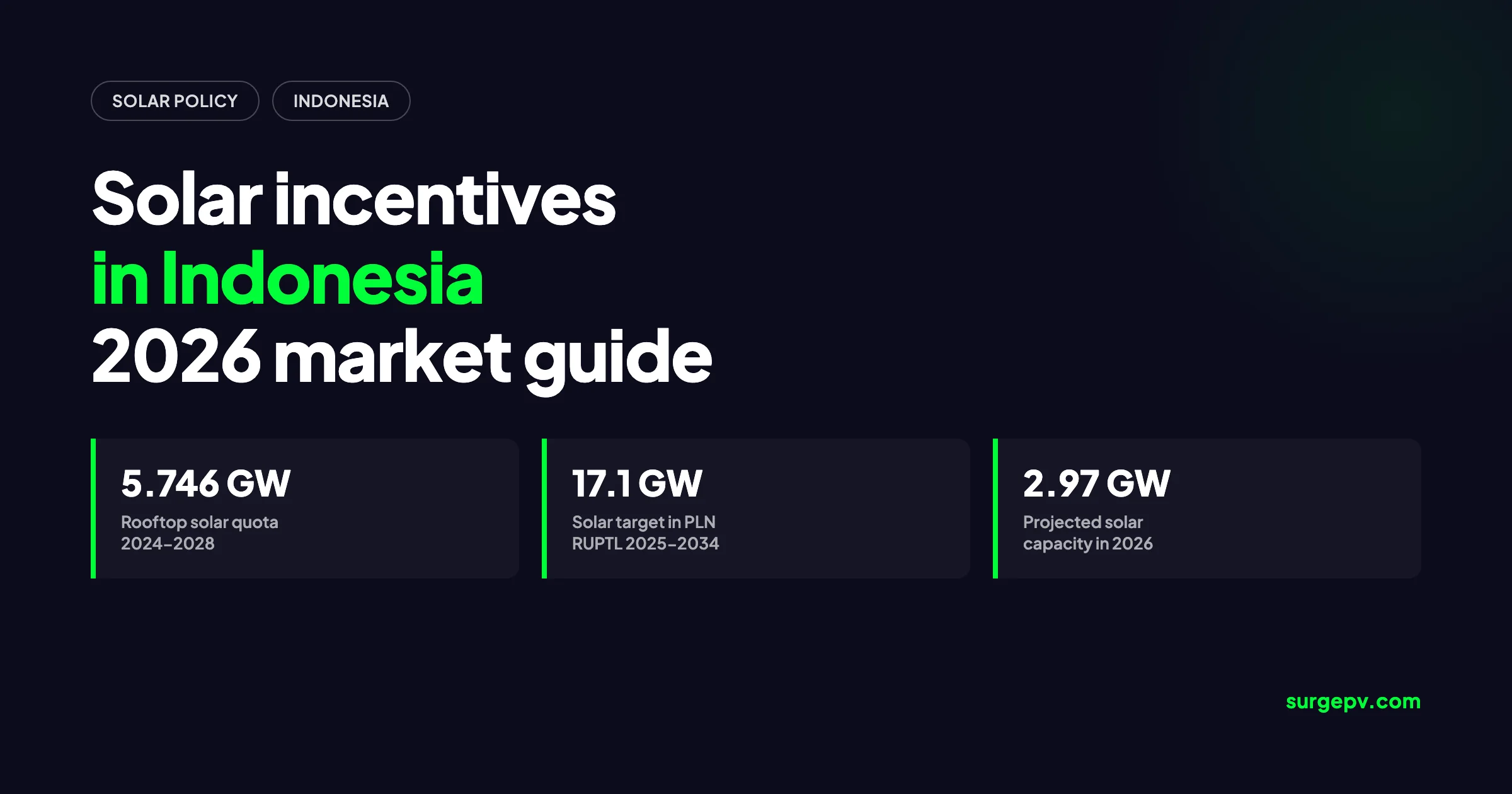The image size is (1512, 794).
Task: Click 'Rooftop solar quota 2024–2028' caption
Action: click(x=199, y=533)
